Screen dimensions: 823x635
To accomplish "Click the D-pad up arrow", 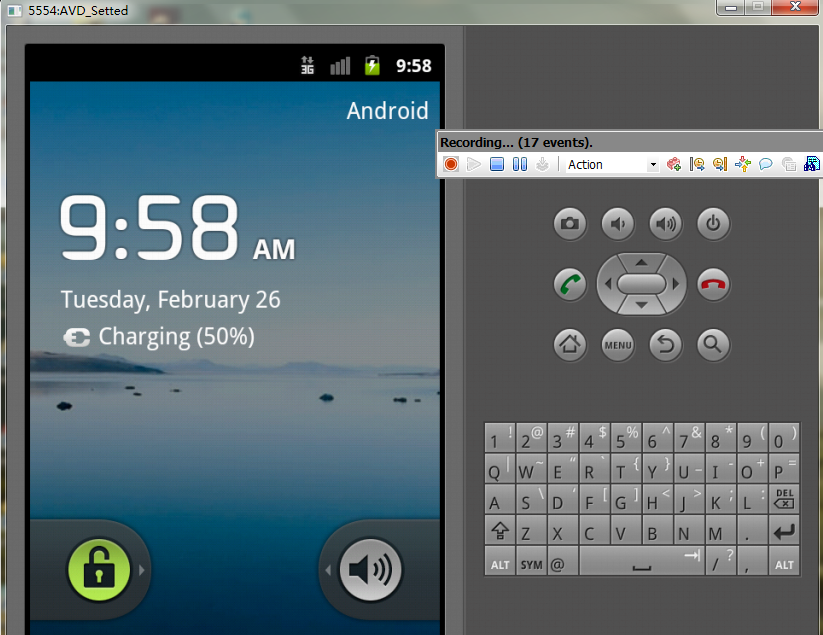I will 641,262.
